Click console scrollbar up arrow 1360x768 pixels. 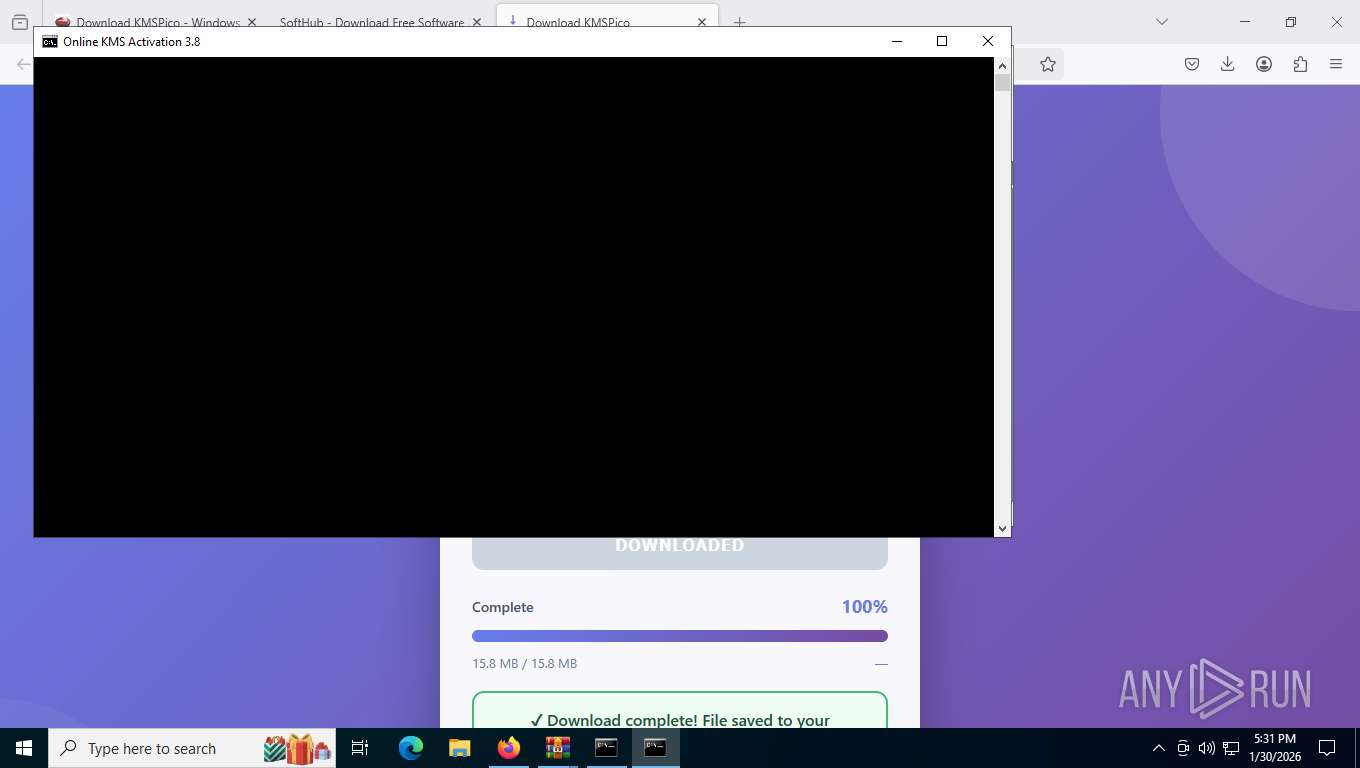[1002, 65]
